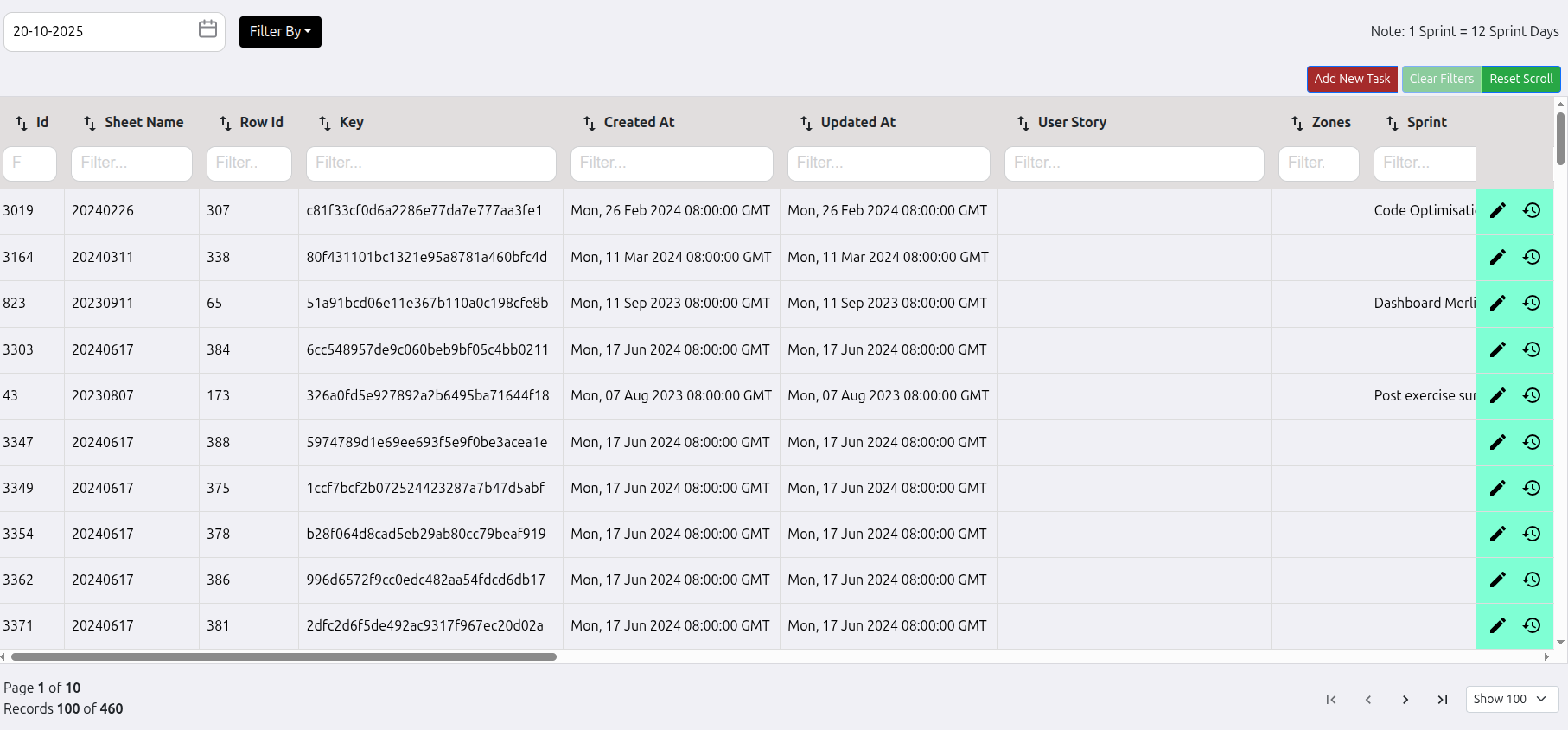This screenshot has height=730, width=1568.
Task: Focus the User Story filter input
Action: click(1133, 163)
